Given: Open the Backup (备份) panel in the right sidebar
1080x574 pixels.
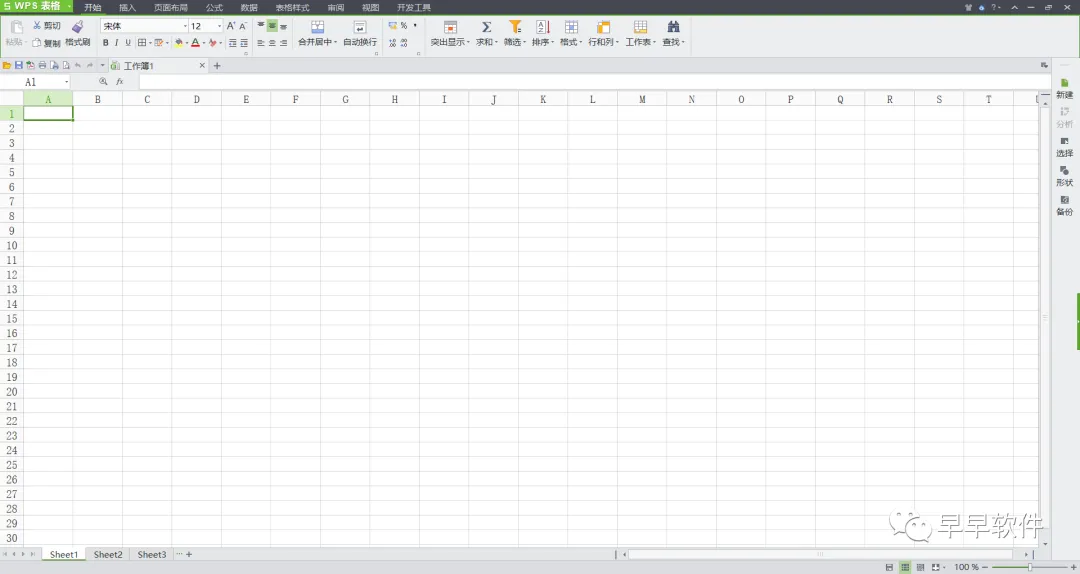Looking at the screenshot, I should click(1064, 205).
